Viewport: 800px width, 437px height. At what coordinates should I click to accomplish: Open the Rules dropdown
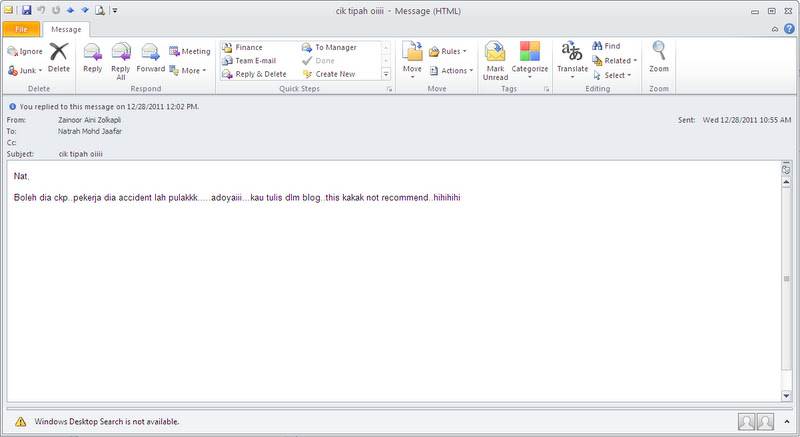tap(448, 52)
